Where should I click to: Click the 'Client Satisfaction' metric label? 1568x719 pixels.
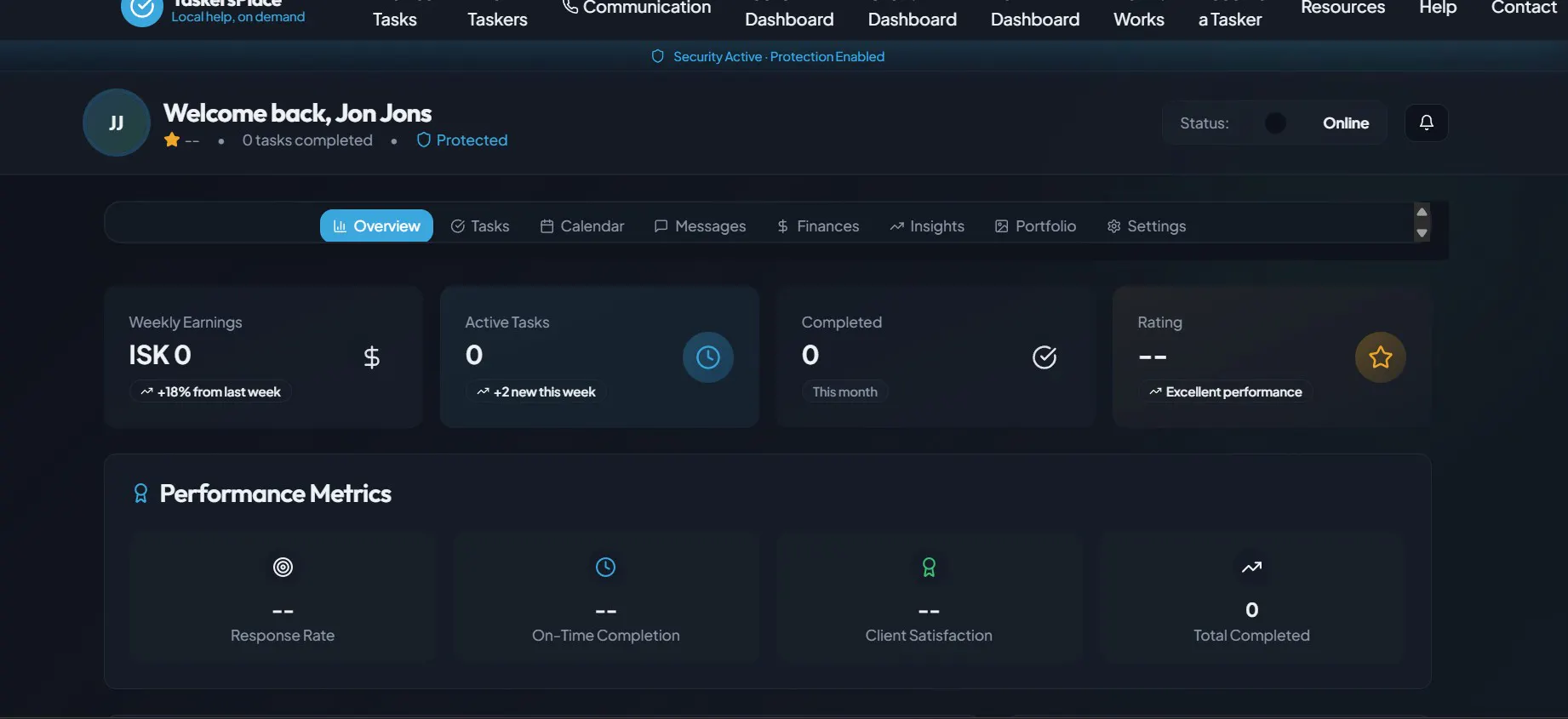point(929,636)
